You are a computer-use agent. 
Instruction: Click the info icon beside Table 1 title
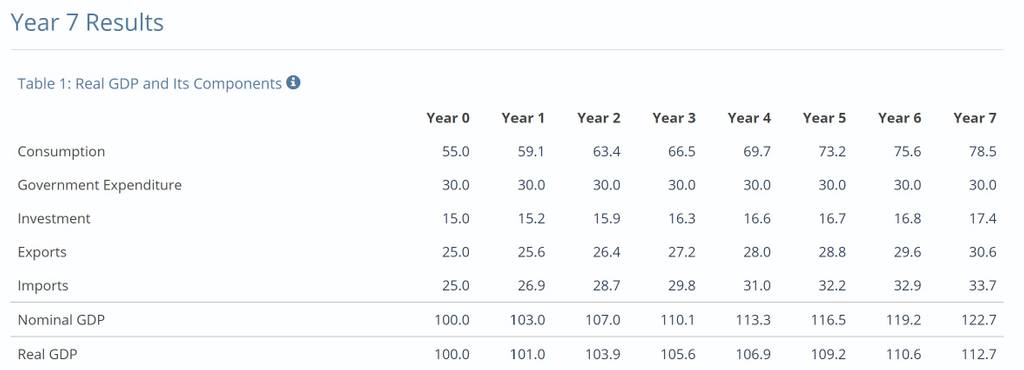[293, 83]
